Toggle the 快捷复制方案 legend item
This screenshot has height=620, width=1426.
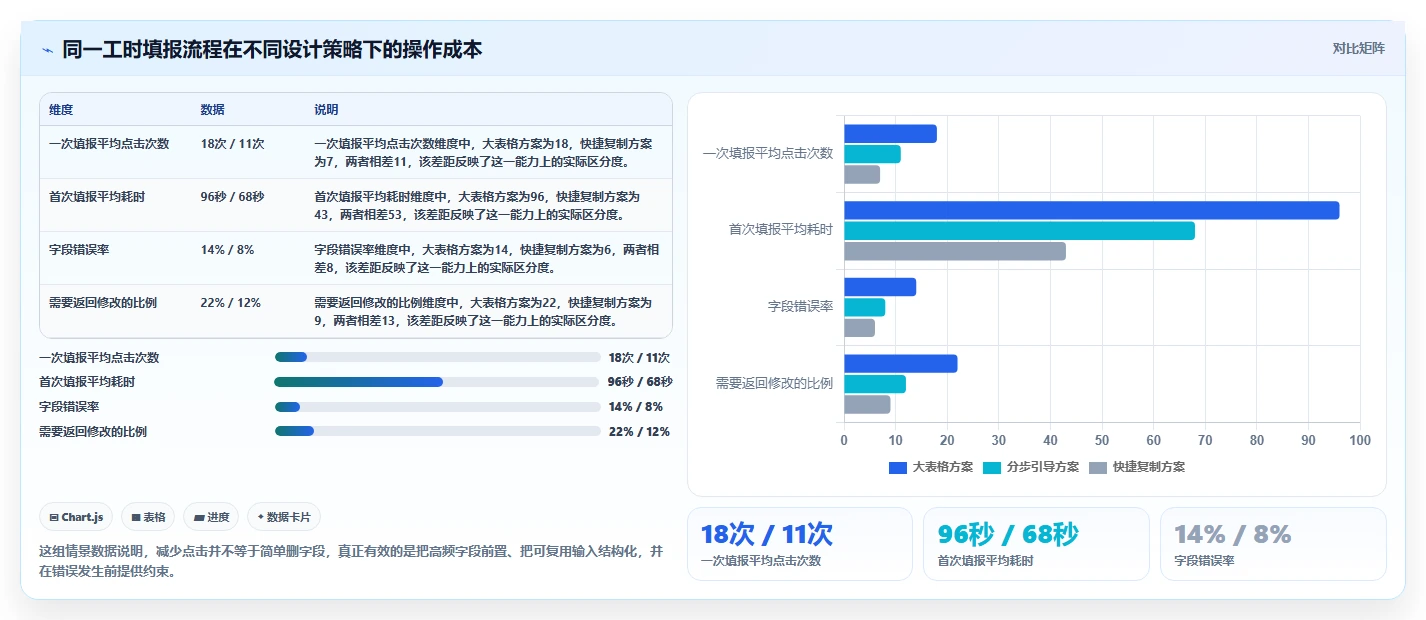click(x=1137, y=467)
